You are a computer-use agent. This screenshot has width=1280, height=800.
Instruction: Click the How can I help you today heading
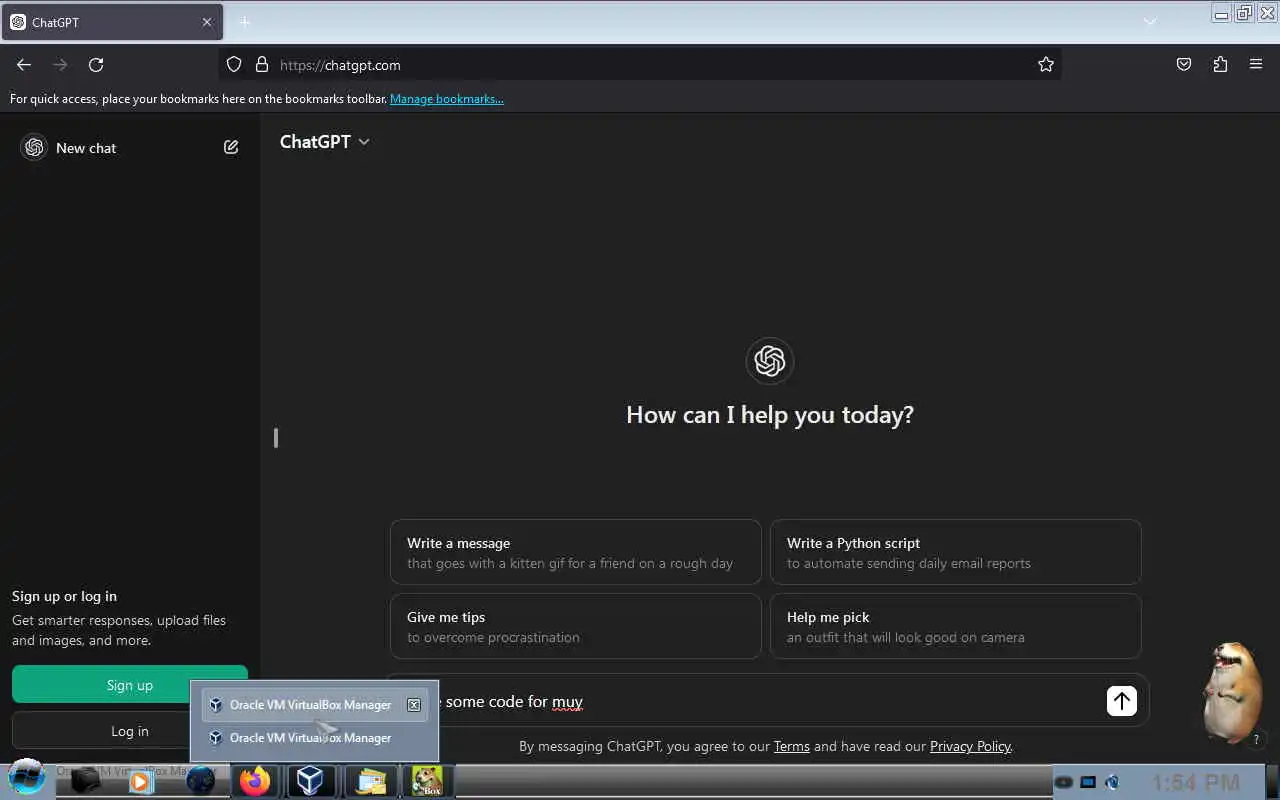(x=770, y=415)
